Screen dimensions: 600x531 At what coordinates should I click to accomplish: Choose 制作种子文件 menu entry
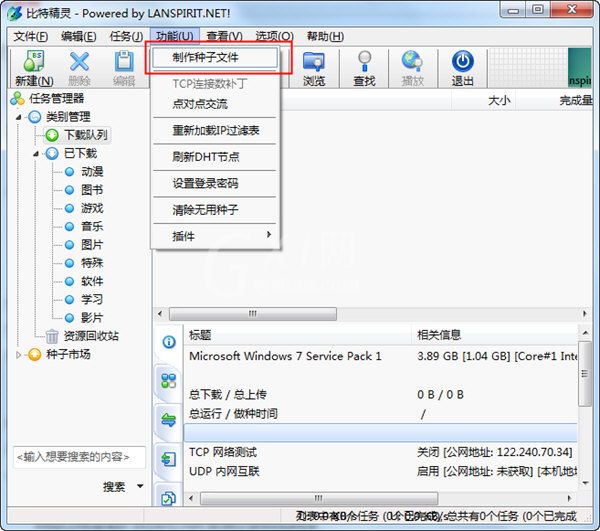[x=215, y=57]
